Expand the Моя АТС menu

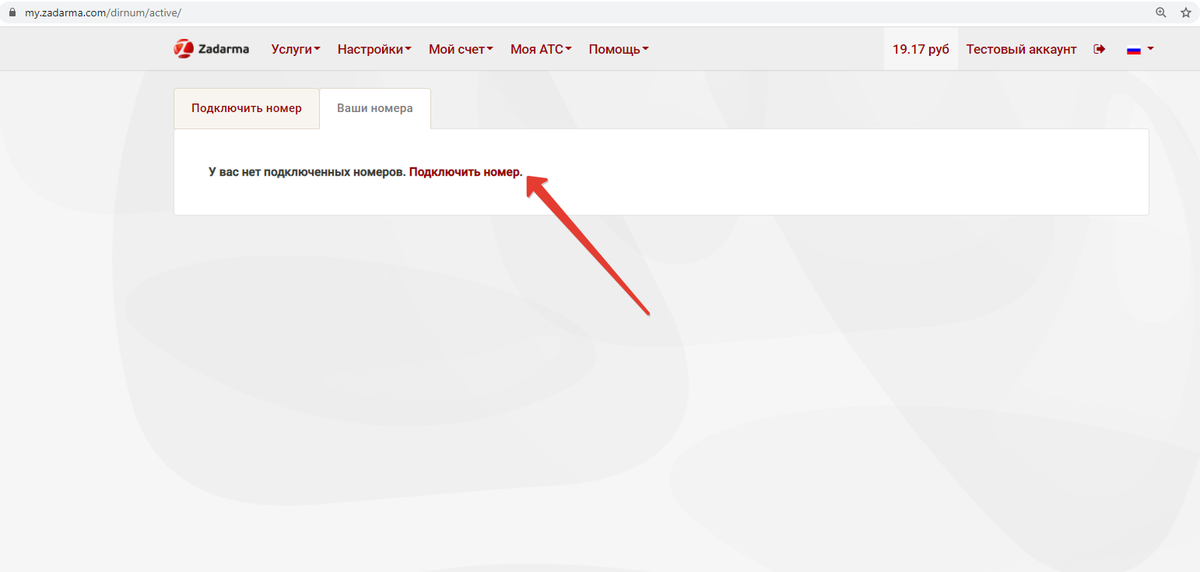(x=541, y=49)
